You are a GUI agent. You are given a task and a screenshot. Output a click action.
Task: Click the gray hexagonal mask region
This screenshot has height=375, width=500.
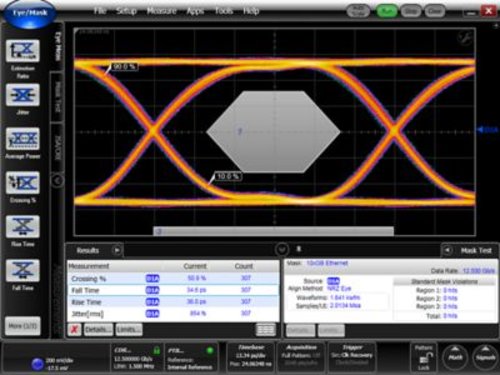coord(273,132)
